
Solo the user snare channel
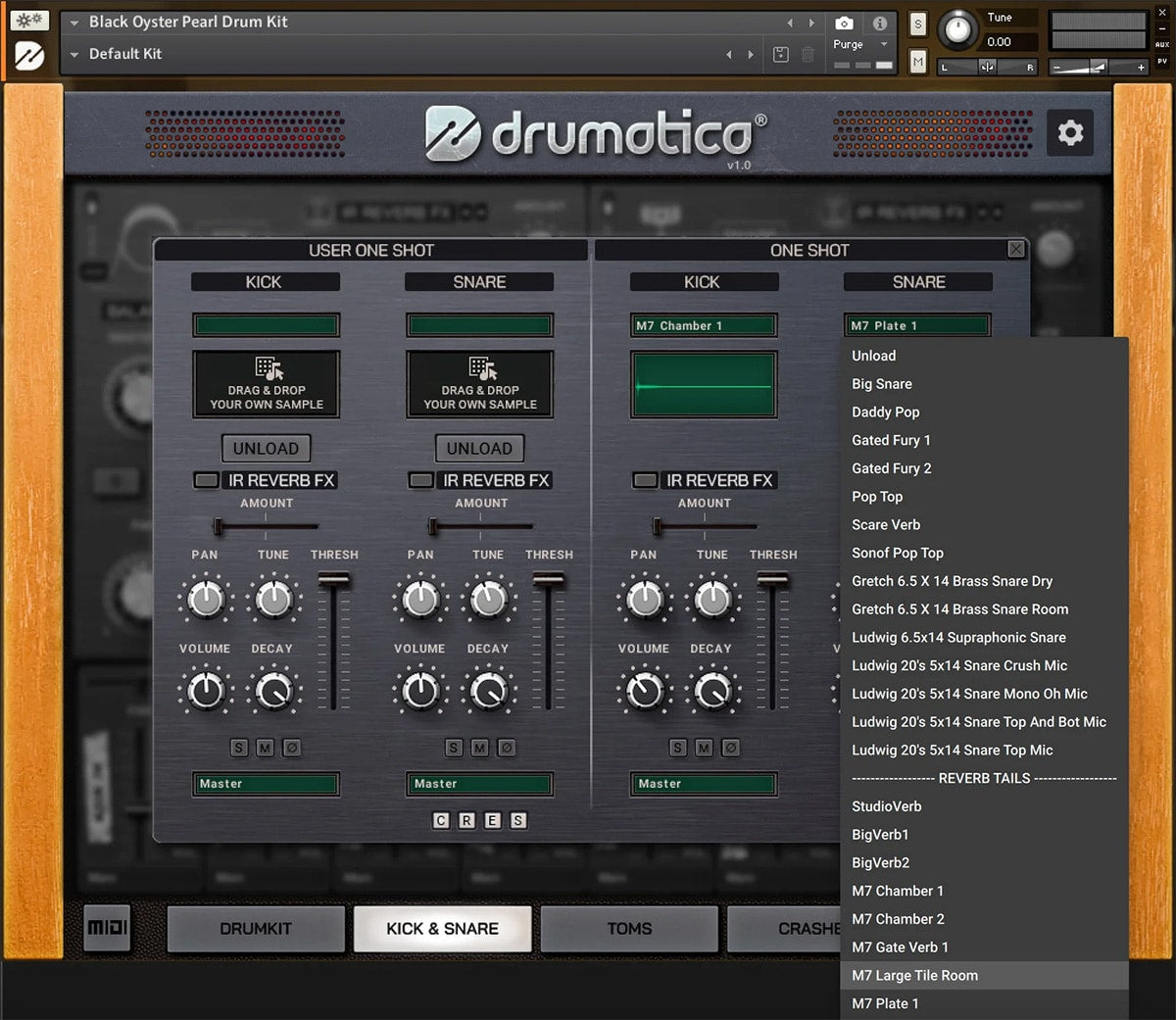click(453, 748)
